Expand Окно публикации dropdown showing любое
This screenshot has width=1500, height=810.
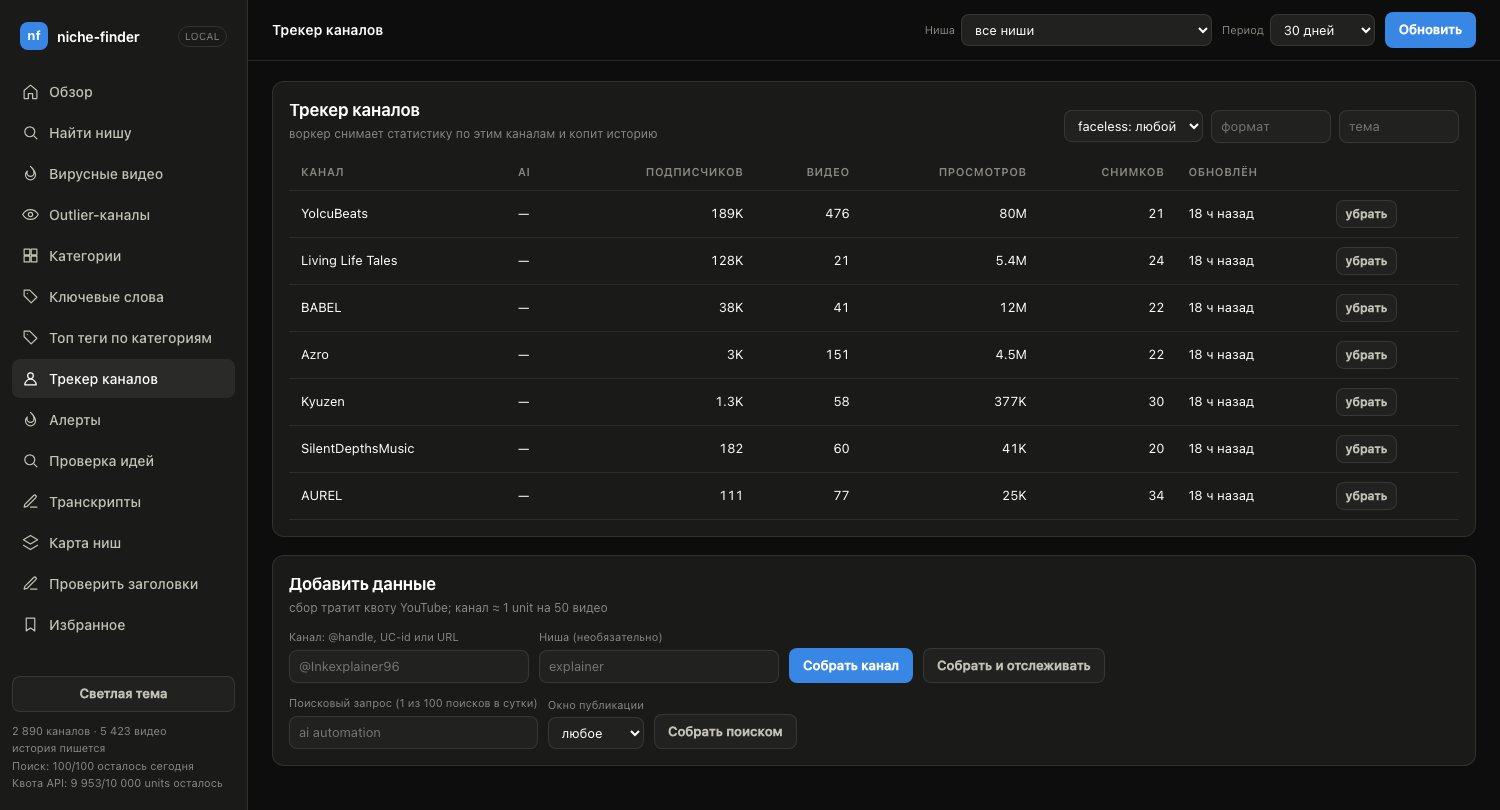(596, 732)
